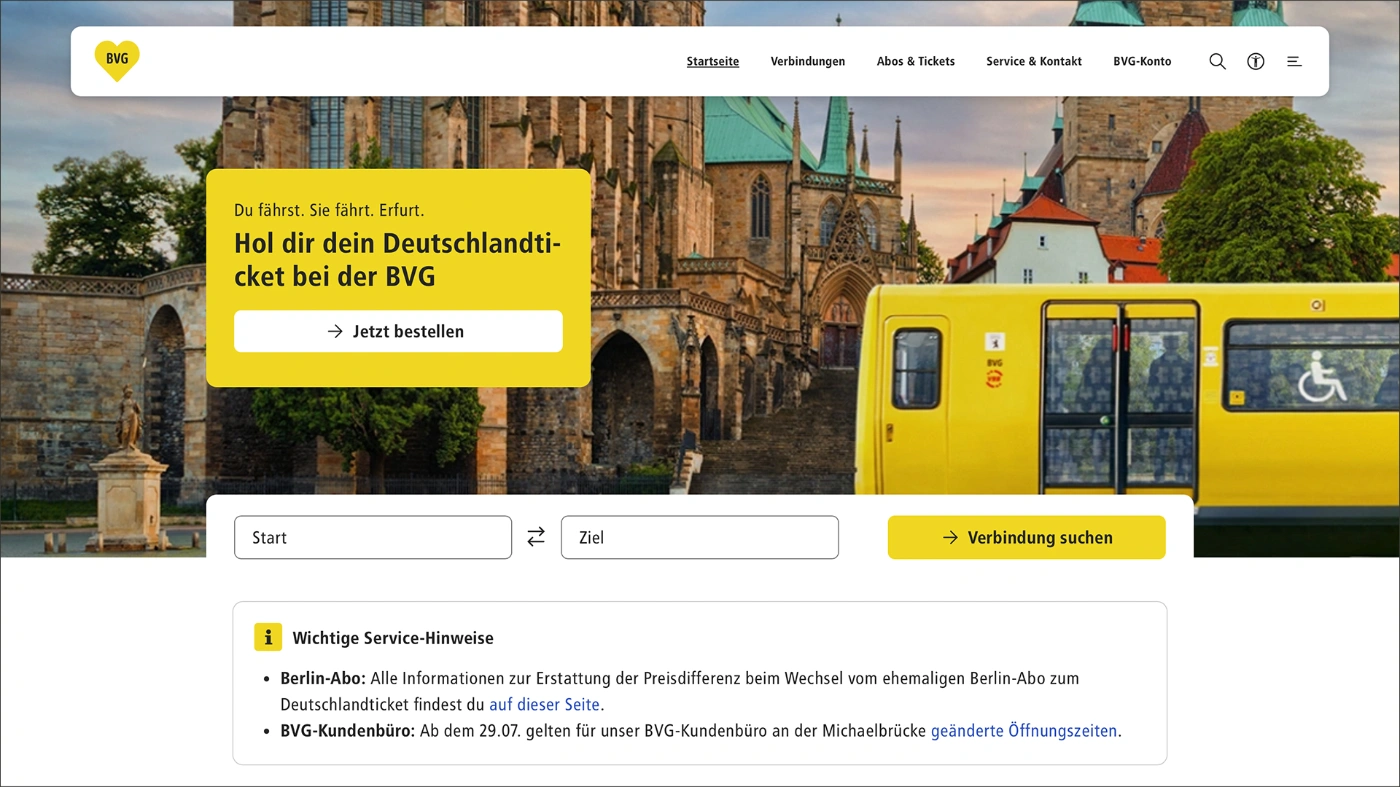Click the Verbindung suchen button

(x=1026, y=537)
